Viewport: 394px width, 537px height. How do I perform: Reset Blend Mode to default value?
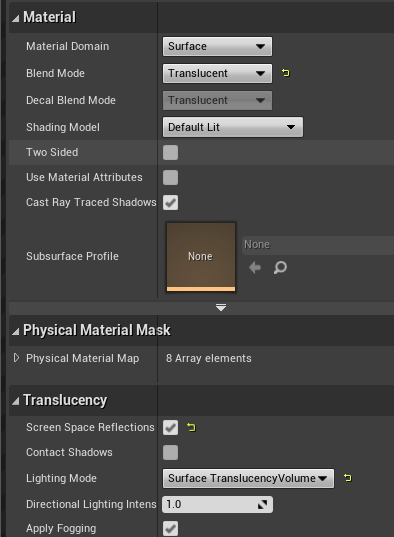[x=285, y=73]
